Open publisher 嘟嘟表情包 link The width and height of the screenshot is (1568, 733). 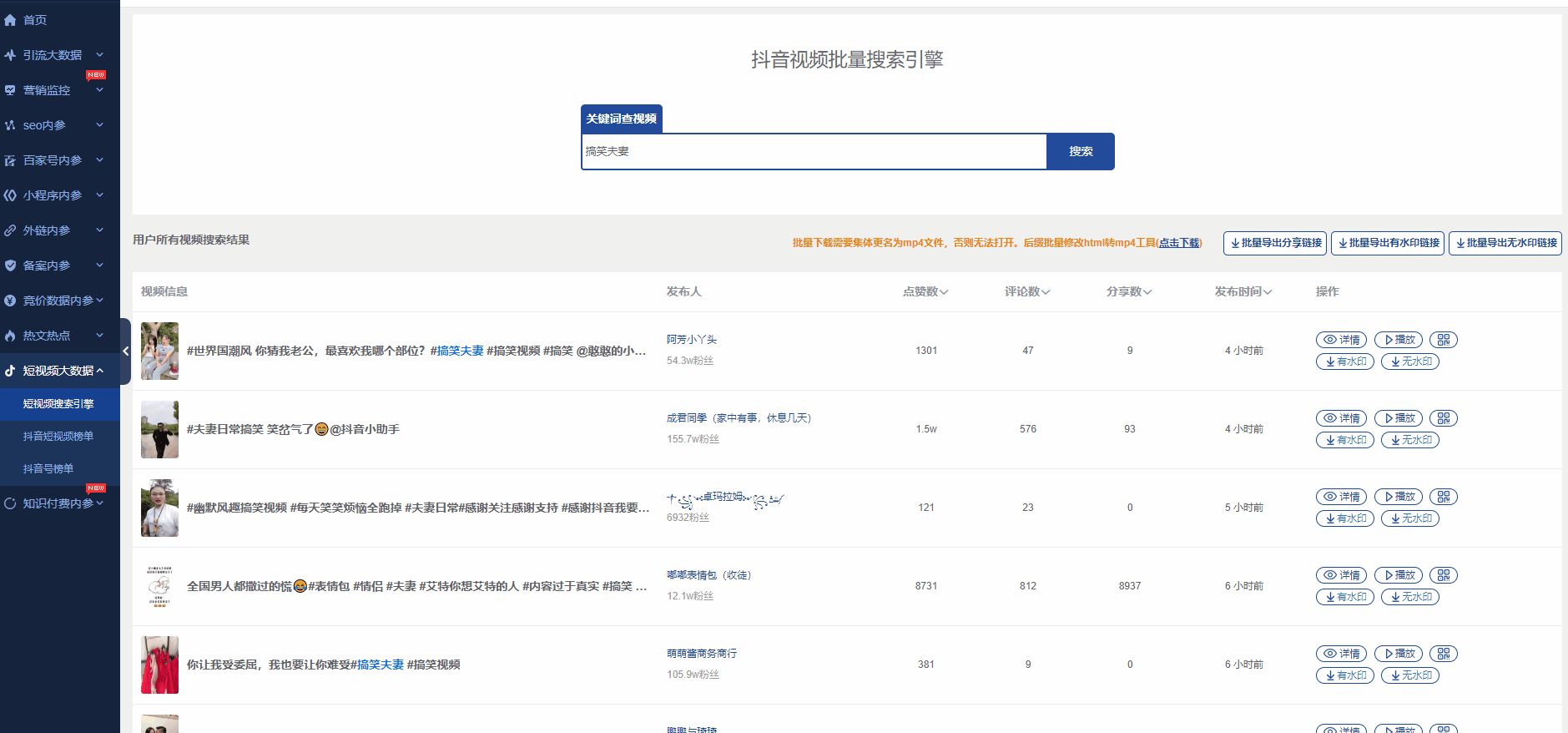tap(708, 575)
